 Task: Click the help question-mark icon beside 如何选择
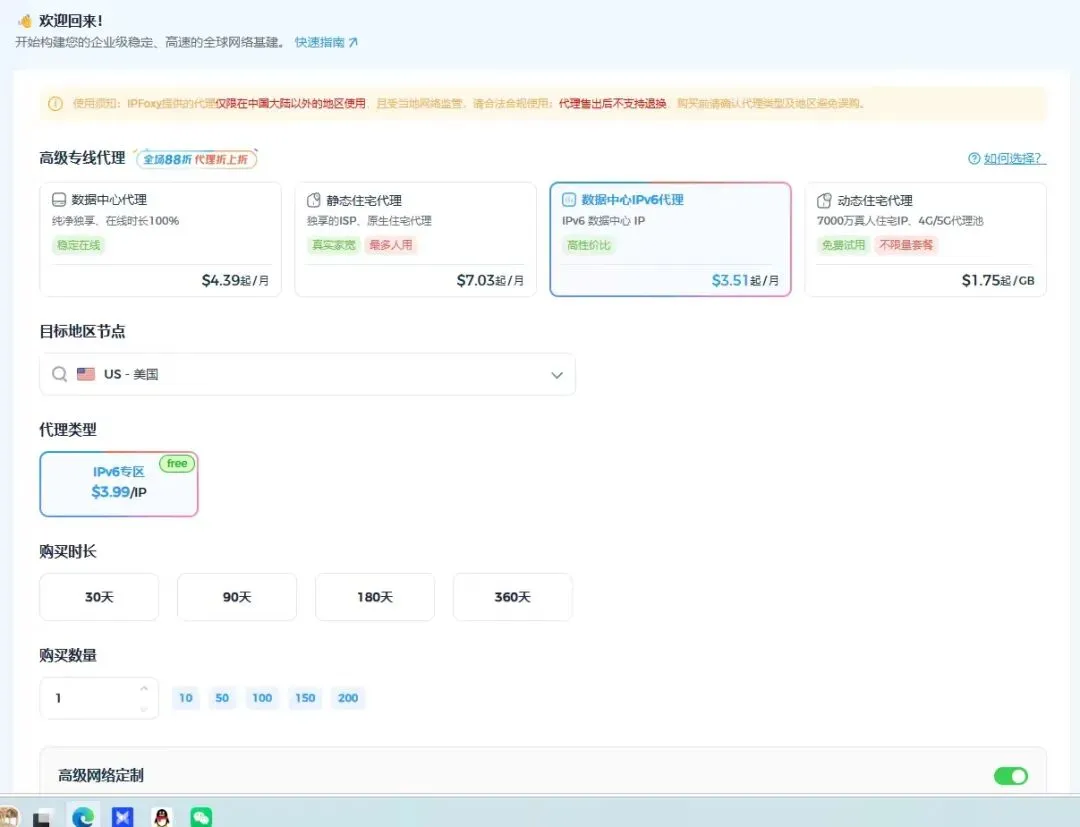(x=974, y=158)
